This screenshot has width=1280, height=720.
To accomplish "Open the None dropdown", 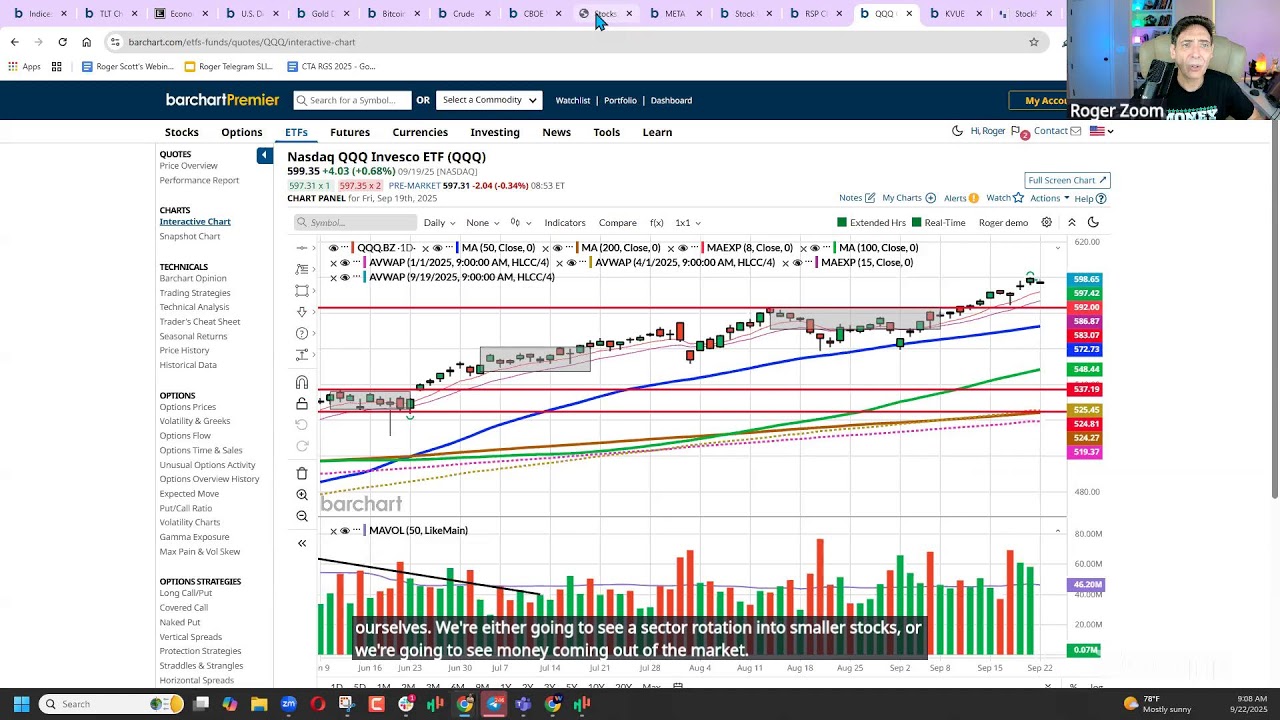I will pyautogui.click(x=482, y=223).
